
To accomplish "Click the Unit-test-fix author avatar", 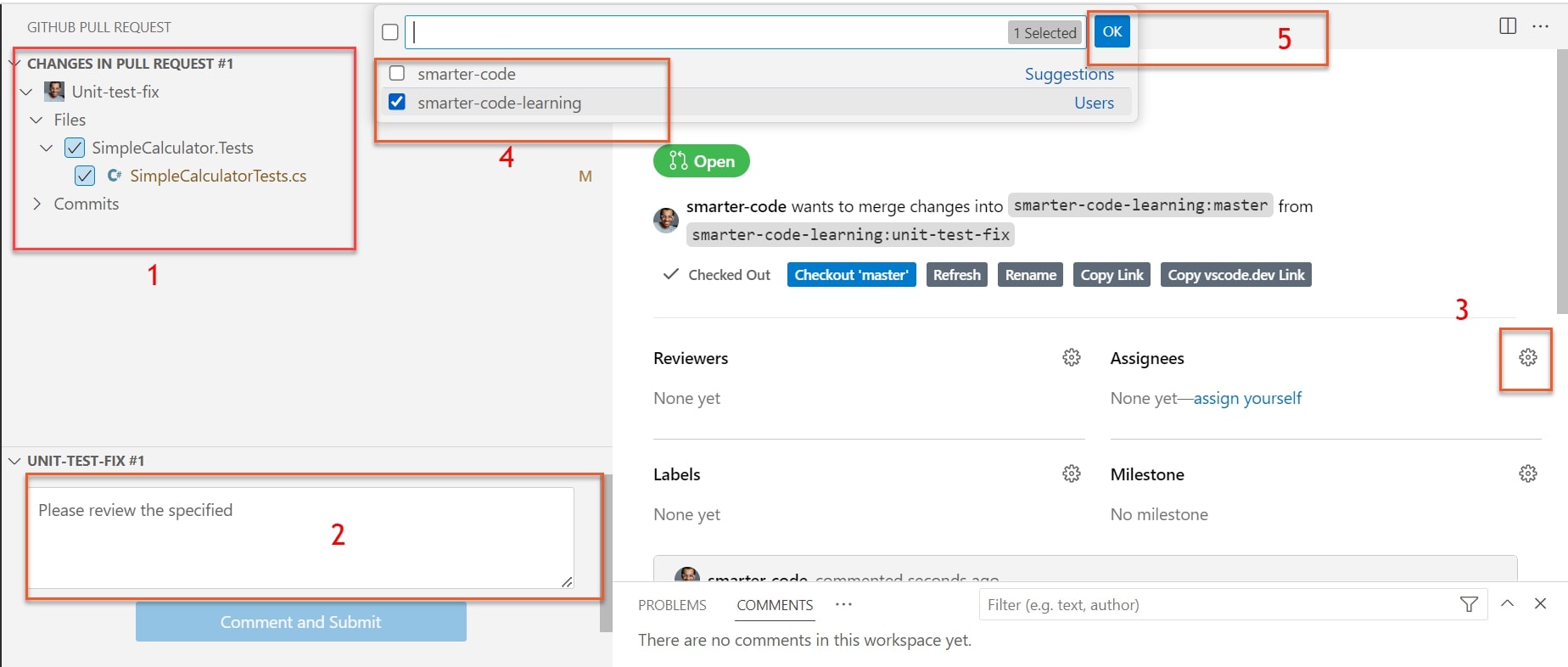I will pos(54,92).
